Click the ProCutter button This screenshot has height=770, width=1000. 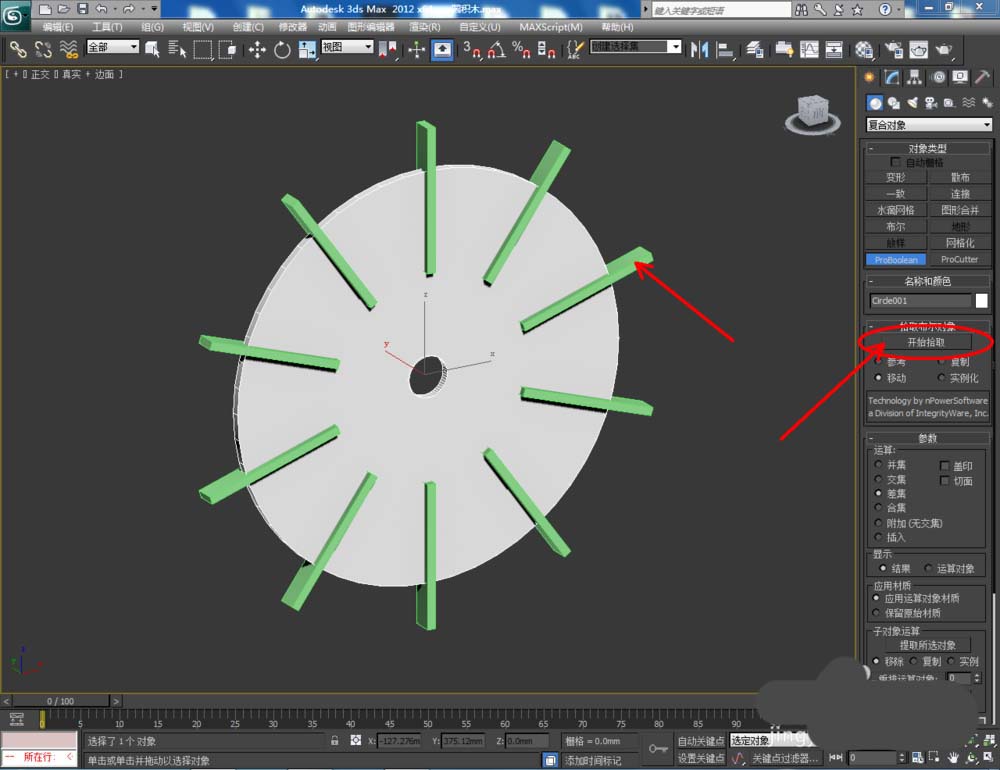point(959,259)
